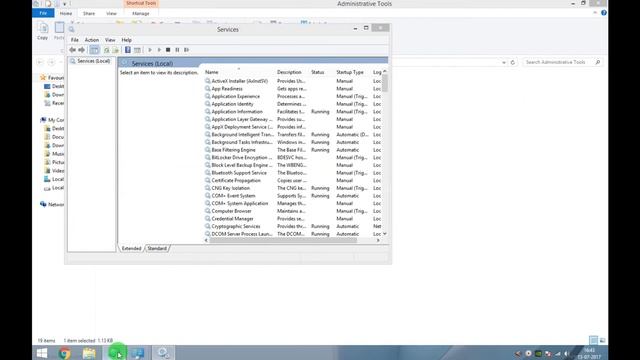This screenshot has height=360, width=640.
Task: Switch to the Standard tab
Action: (x=157, y=248)
